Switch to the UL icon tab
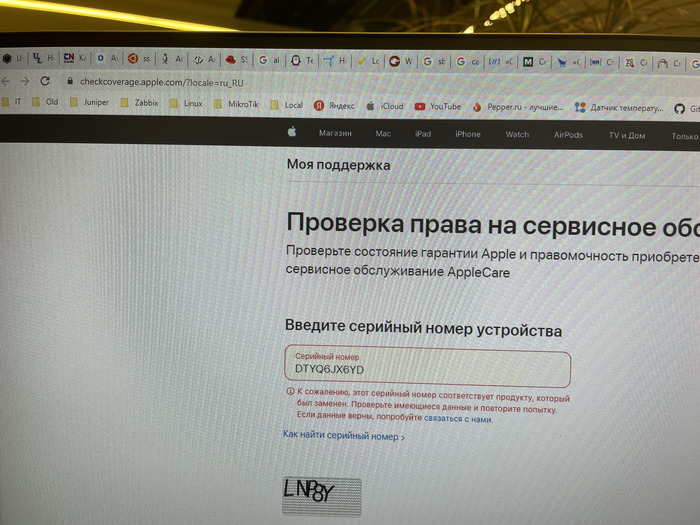Image resolution: width=700 pixels, height=525 pixels. coord(43,58)
